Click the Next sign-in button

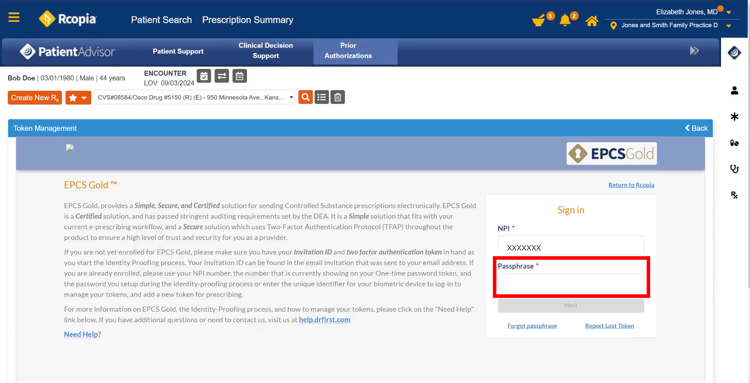[x=571, y=306]
